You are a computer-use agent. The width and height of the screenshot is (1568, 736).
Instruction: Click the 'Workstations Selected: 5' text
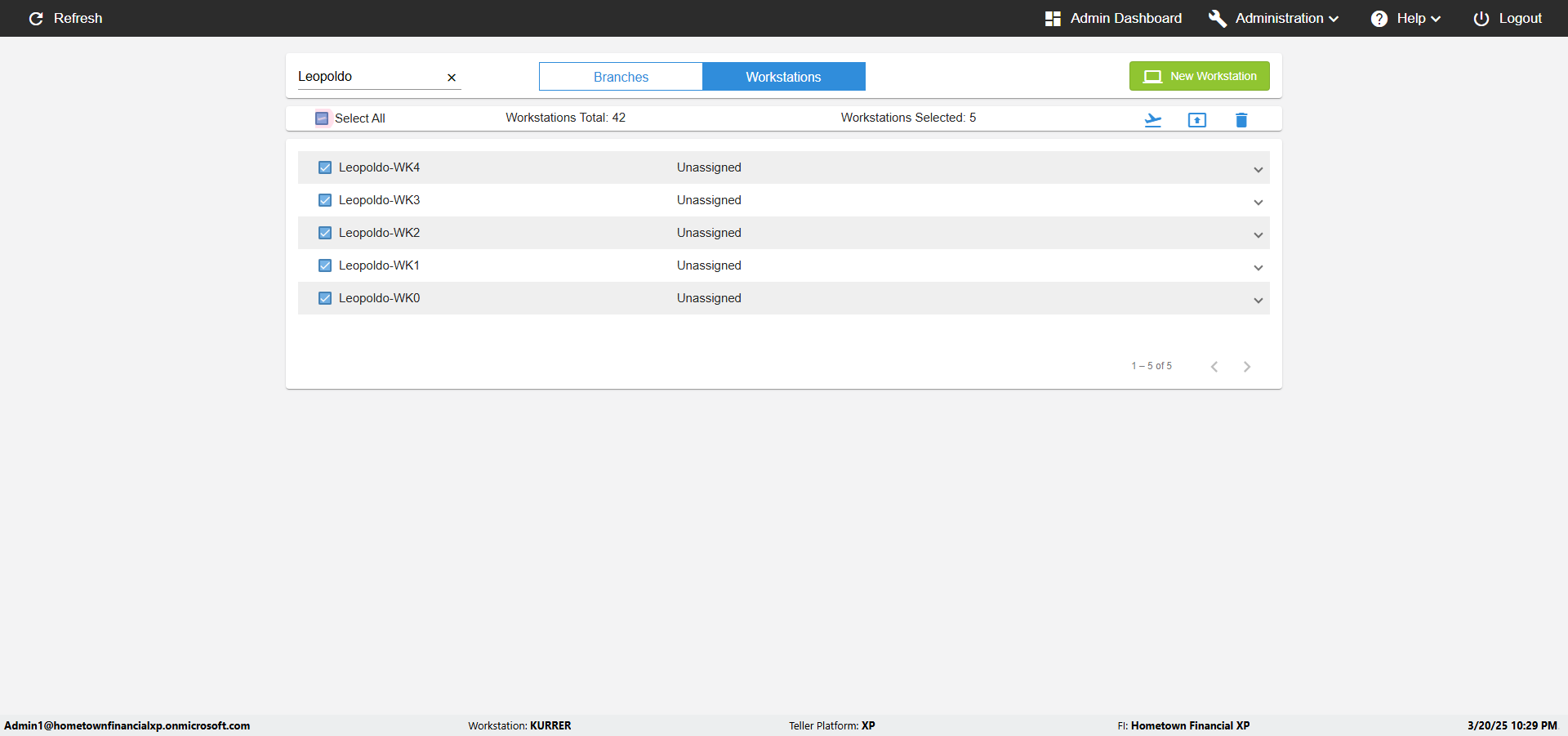pos(908,118)
